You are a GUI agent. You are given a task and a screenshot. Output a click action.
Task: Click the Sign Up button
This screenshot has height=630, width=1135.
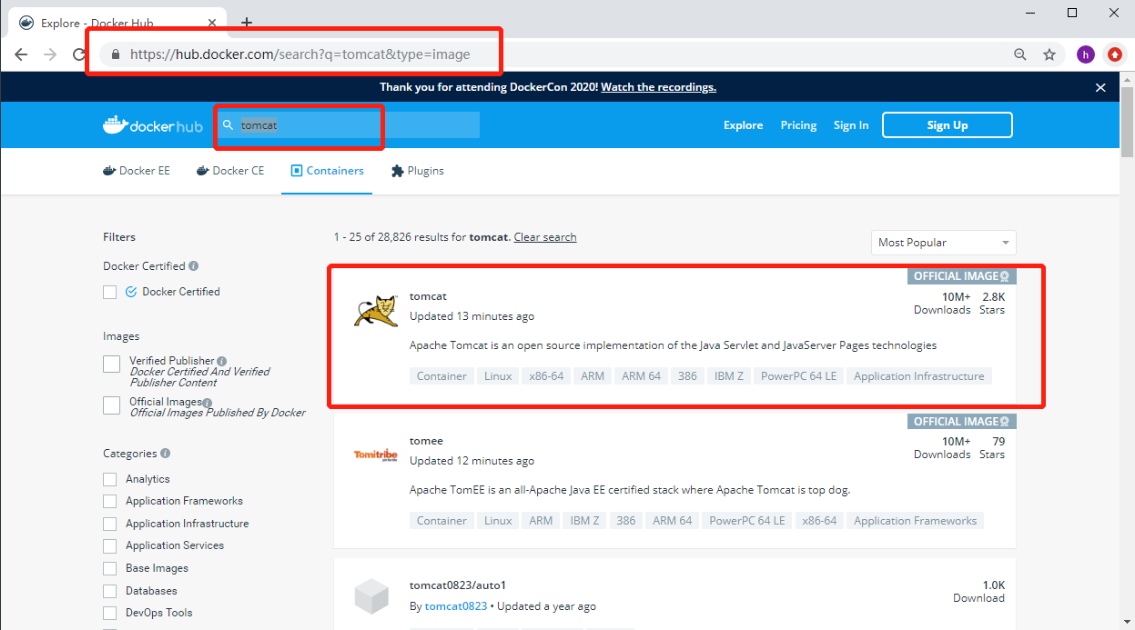(948, 125)
